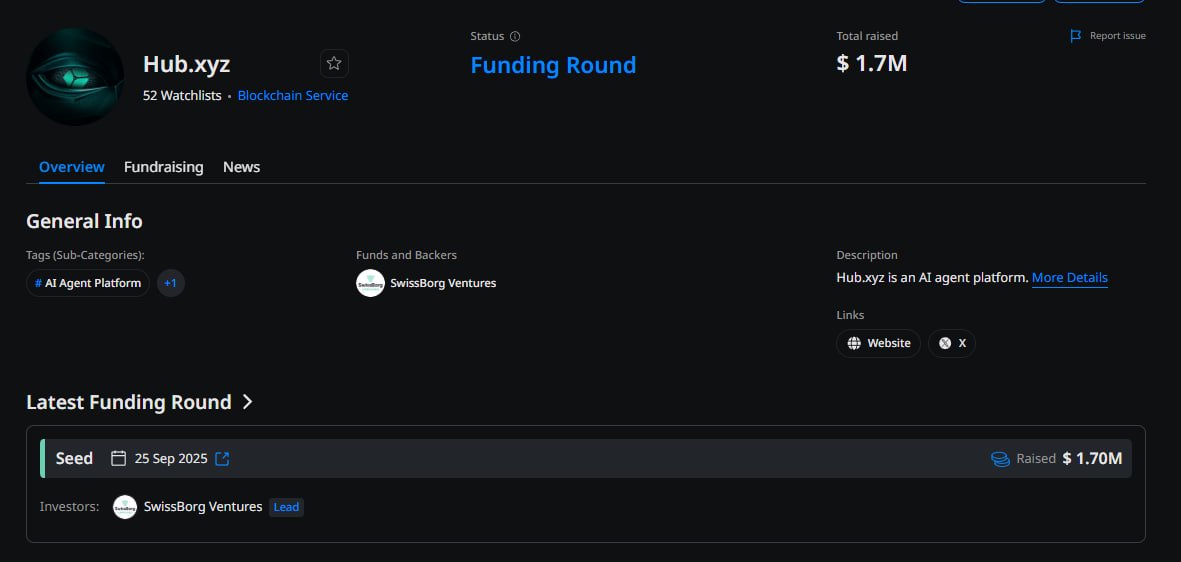Open external source link icon after date
This screenshot has width=1181, height=562.
[222, 458]
